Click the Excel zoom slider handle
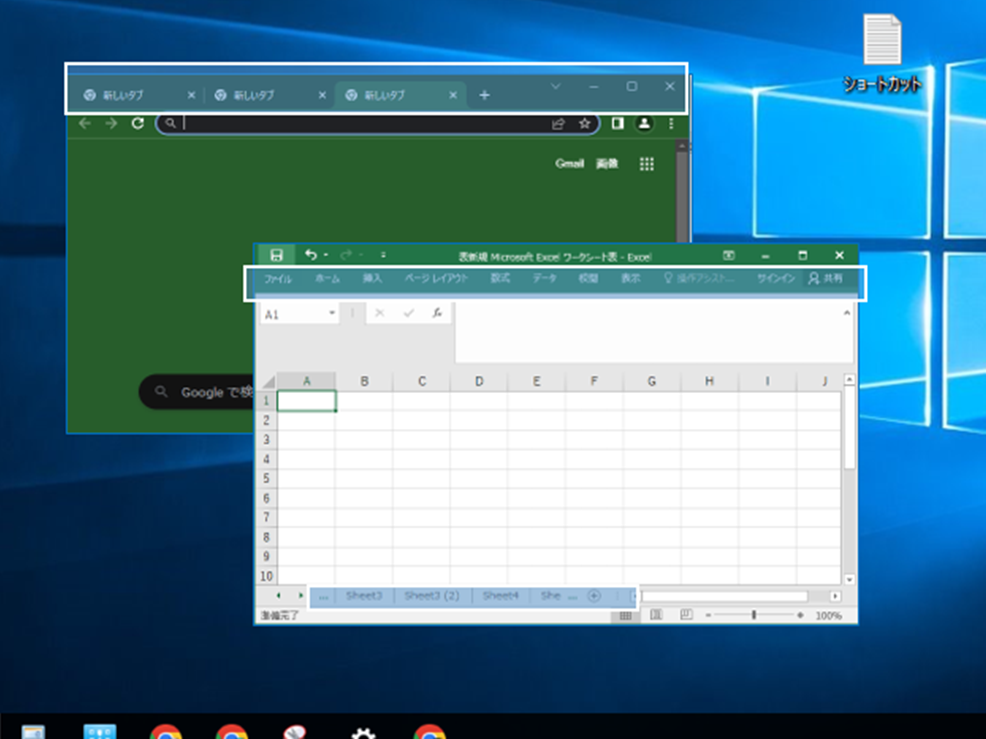This screenshot has width=986, height=739. (754, 615)
